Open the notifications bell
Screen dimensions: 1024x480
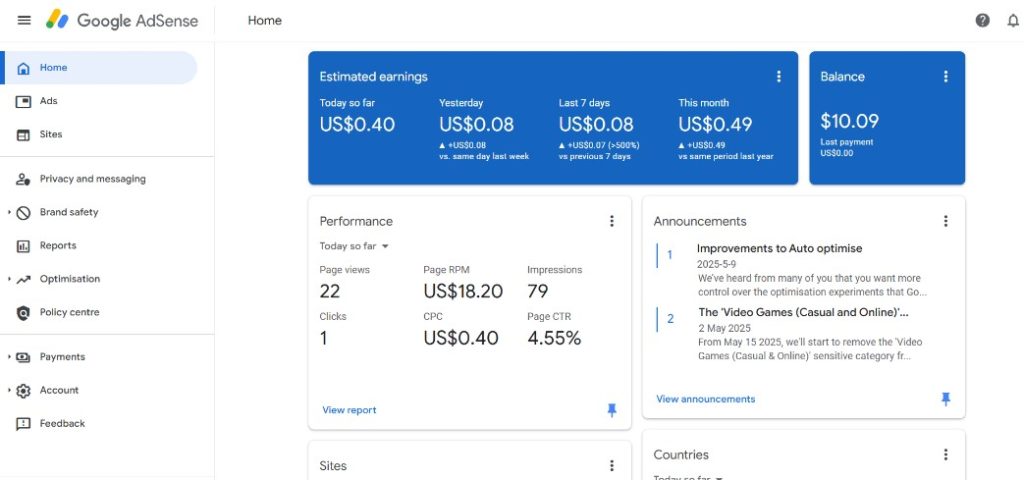[x=1011, y=20]
